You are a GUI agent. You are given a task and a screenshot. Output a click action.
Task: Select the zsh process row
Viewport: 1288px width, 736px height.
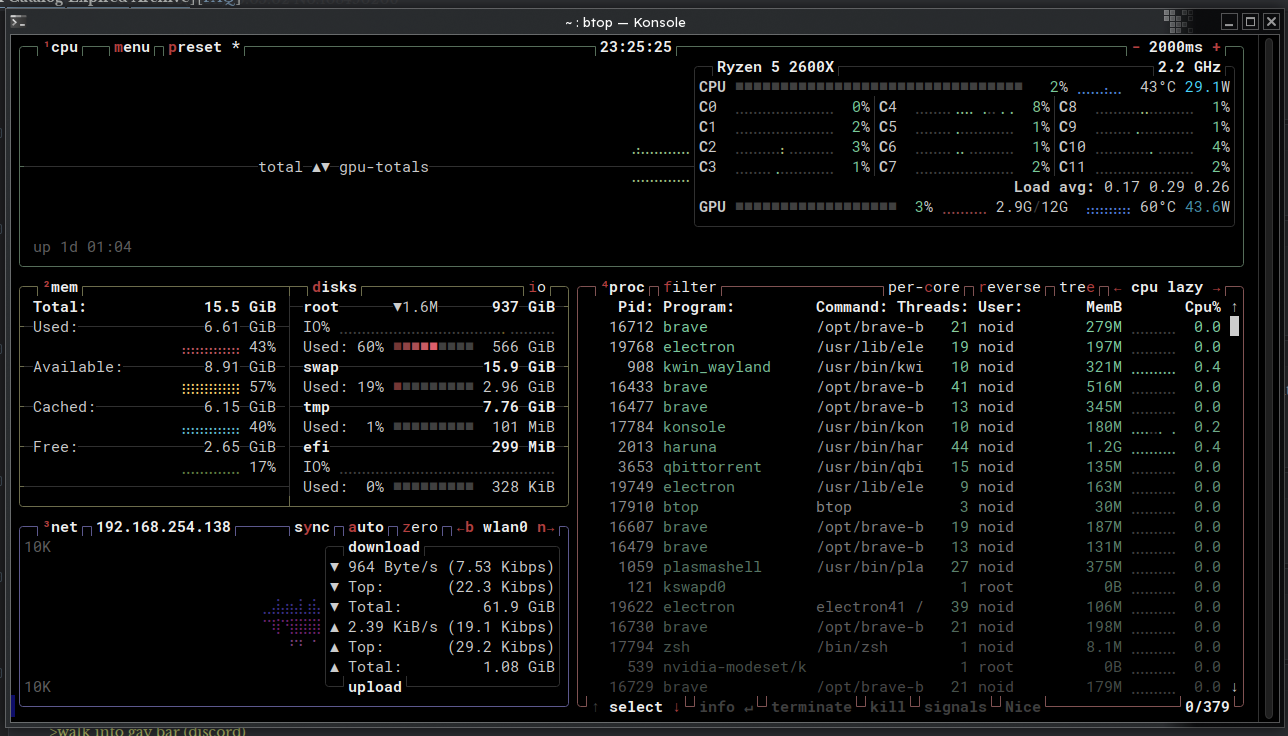(915, 647)
